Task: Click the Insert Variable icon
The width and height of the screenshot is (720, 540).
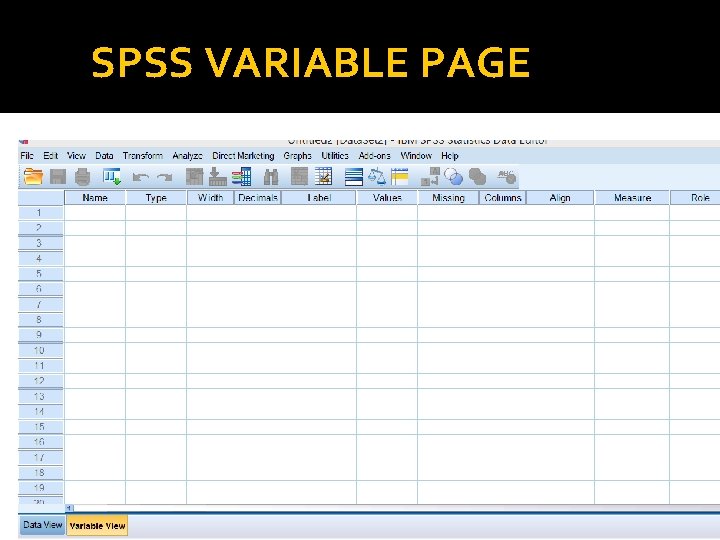Action: point(324,177)
